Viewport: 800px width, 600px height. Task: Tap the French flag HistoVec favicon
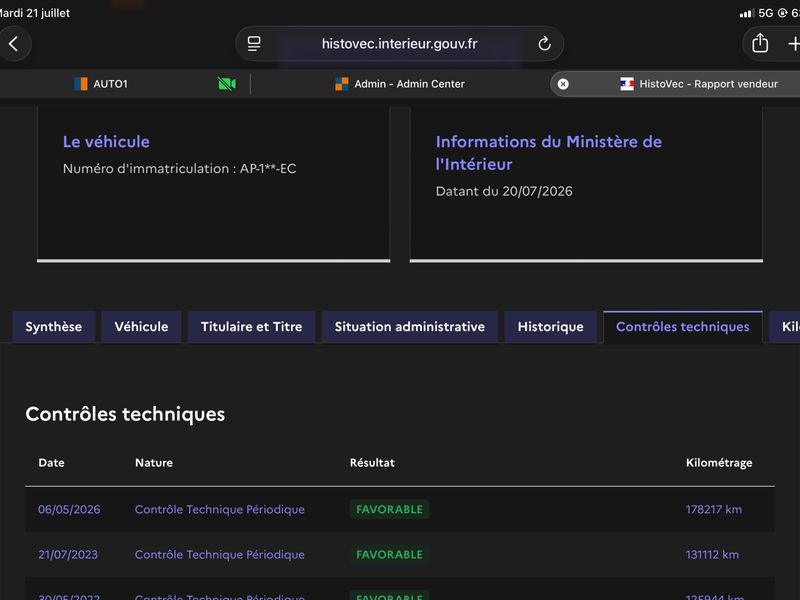(x=627, y=84)
